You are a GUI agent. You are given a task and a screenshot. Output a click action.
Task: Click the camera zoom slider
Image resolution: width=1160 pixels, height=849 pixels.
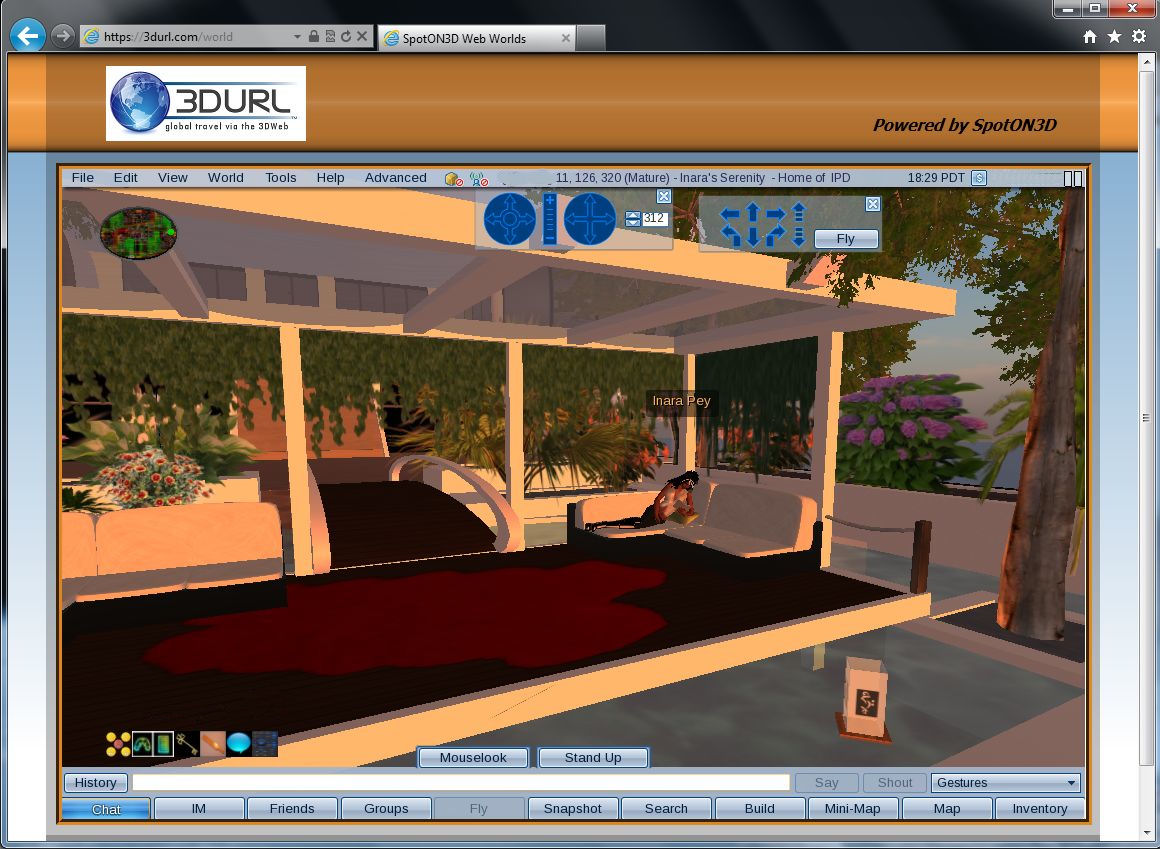click(x=550, y=219)
